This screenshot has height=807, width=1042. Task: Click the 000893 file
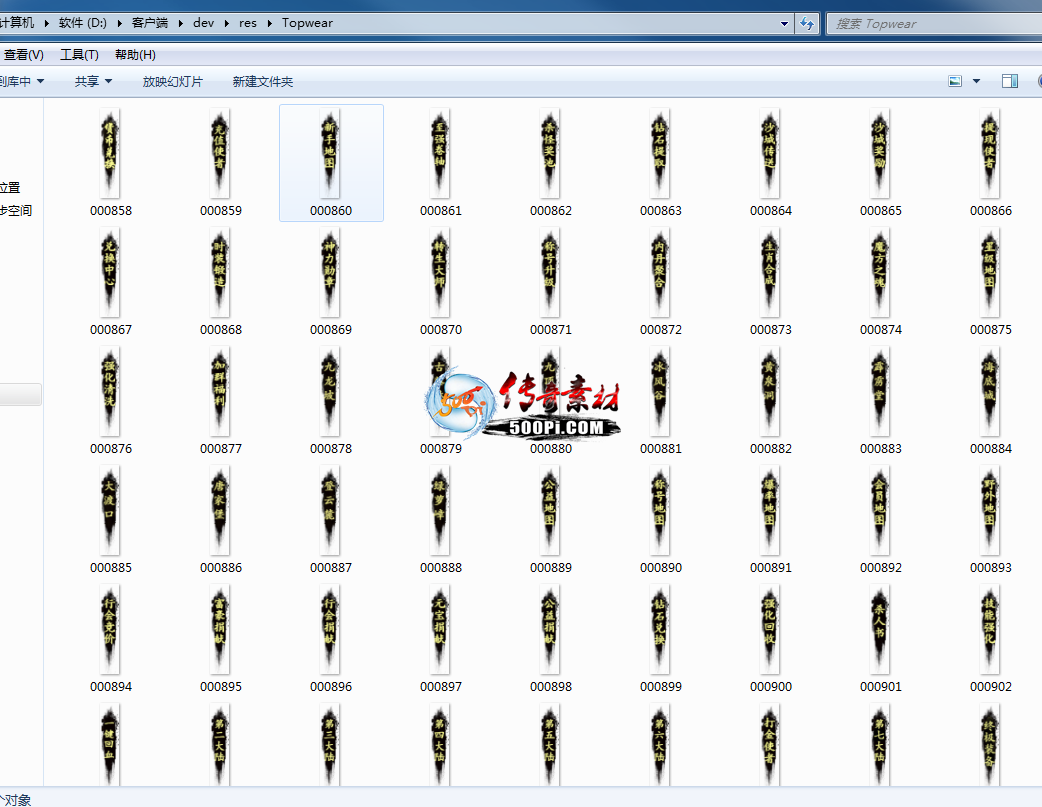tap(990, 511)
